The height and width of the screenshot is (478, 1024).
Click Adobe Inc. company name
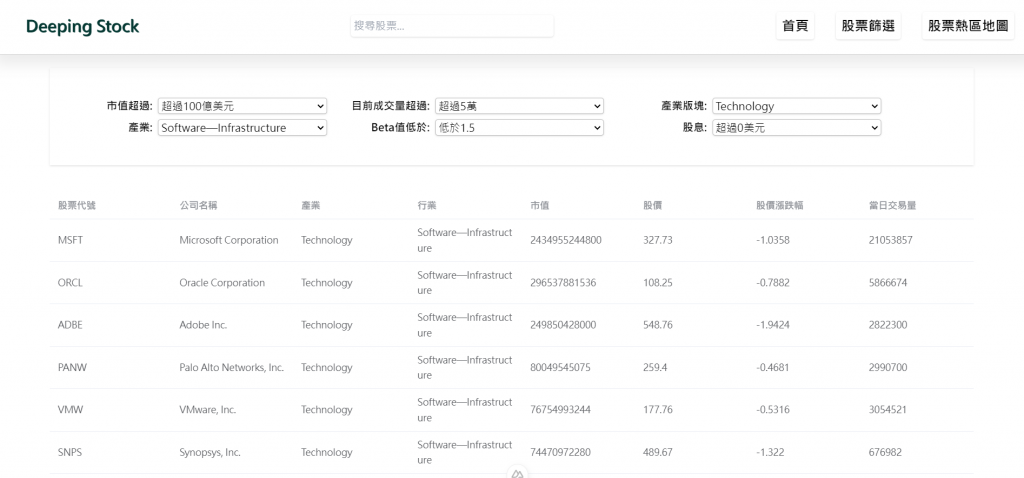[x=203, y=325]
